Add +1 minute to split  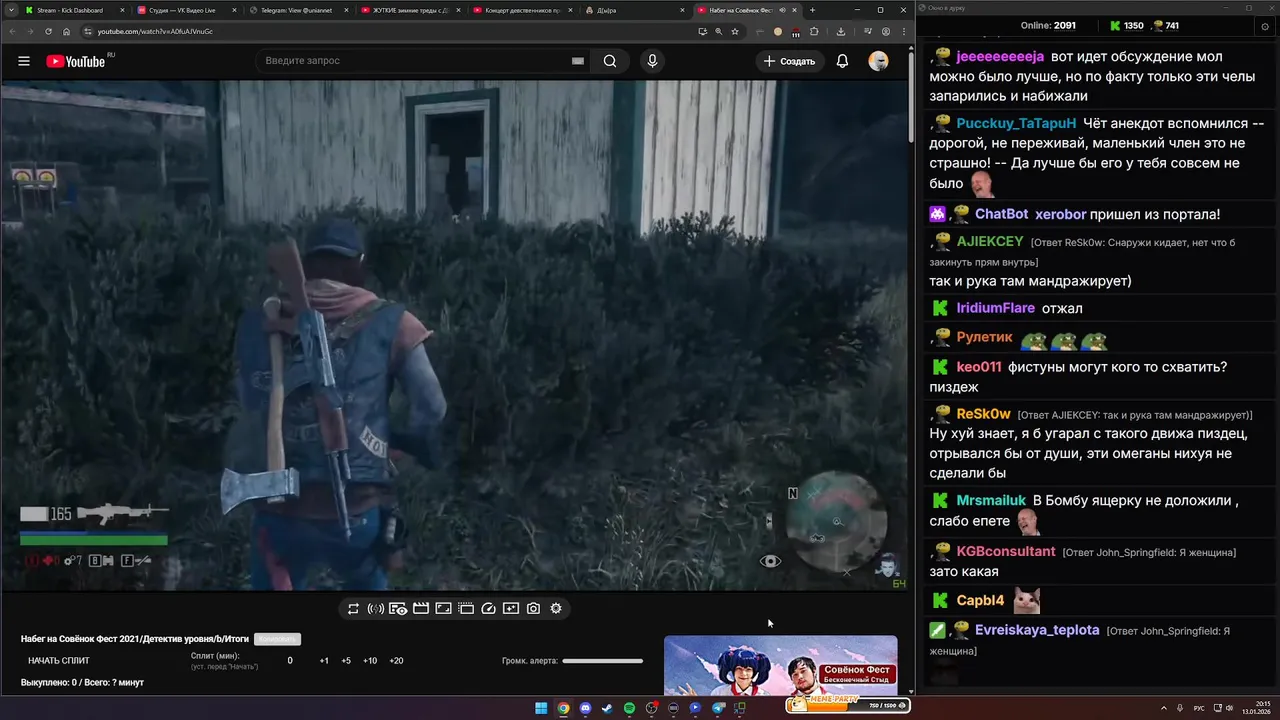(x=324, y=661)
